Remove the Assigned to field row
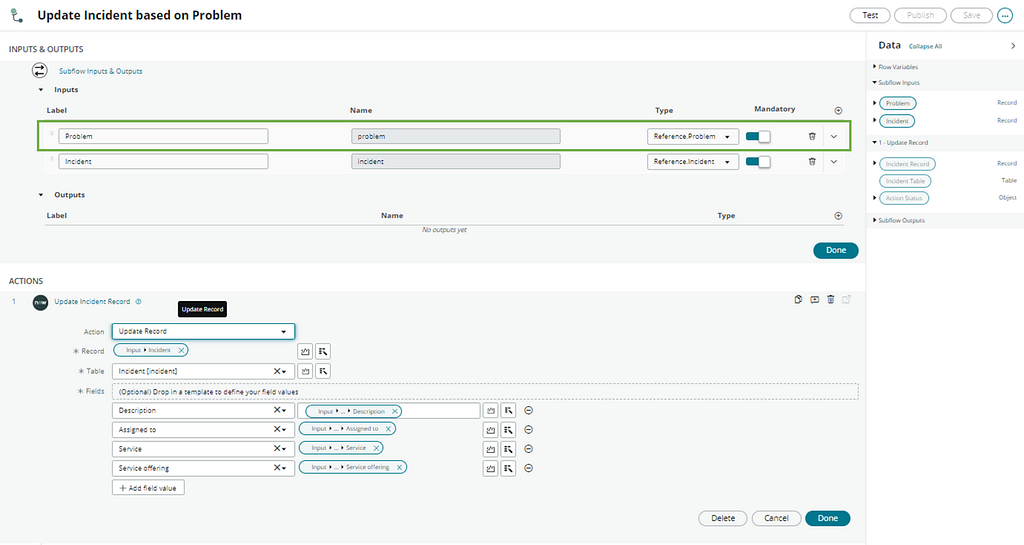 529,429
